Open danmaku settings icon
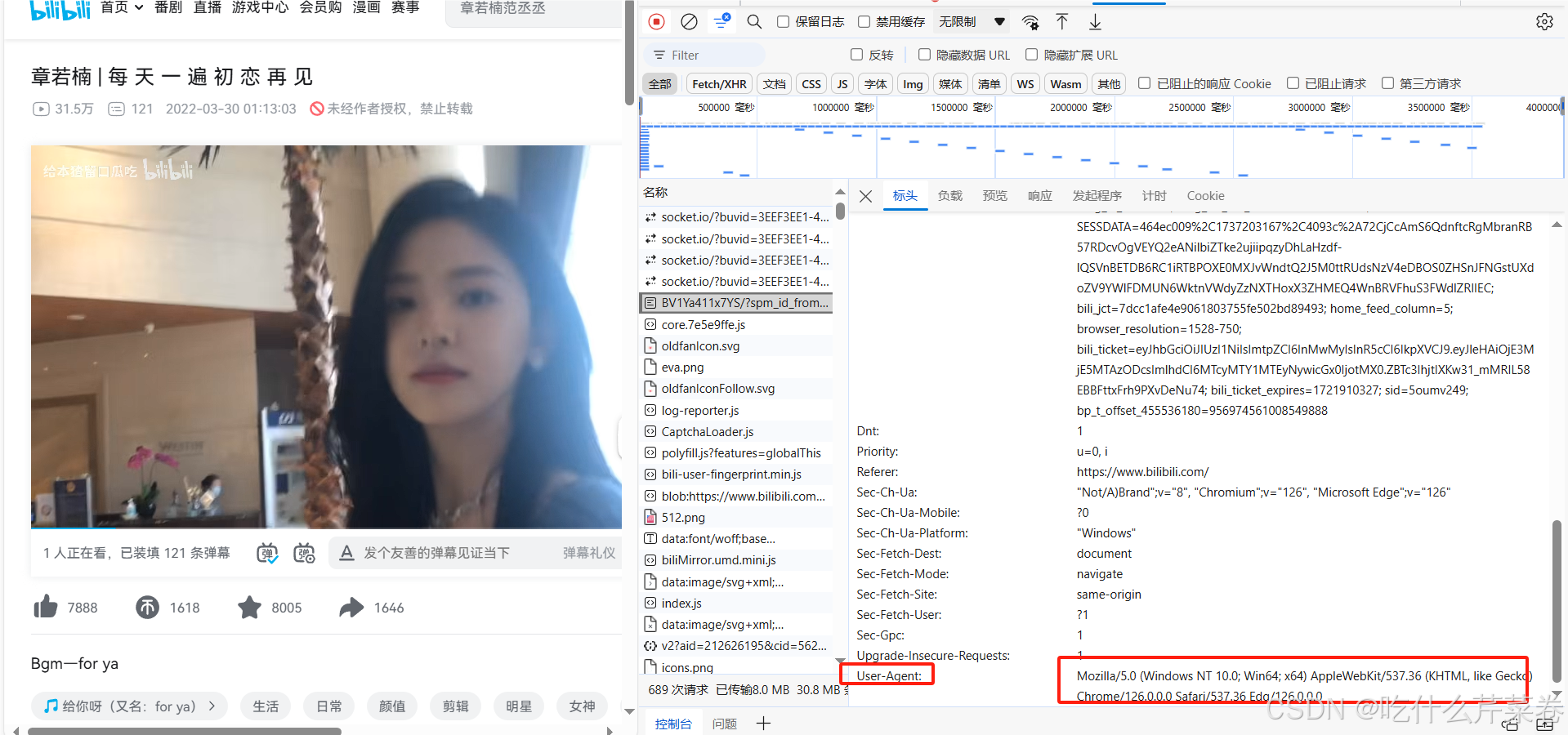Screen dimensions: 1568x735 (x=304, y=553)
